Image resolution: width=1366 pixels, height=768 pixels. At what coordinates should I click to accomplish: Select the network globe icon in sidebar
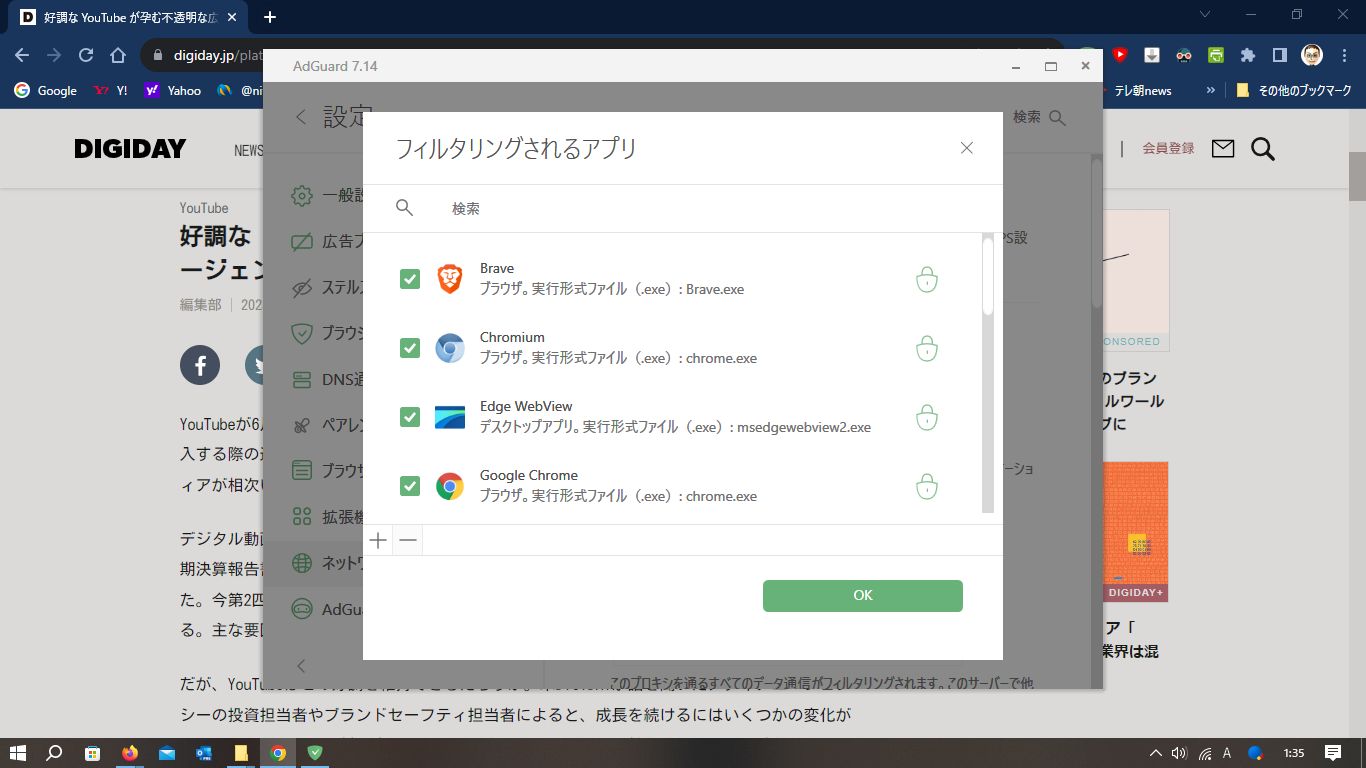coord(301,562)
